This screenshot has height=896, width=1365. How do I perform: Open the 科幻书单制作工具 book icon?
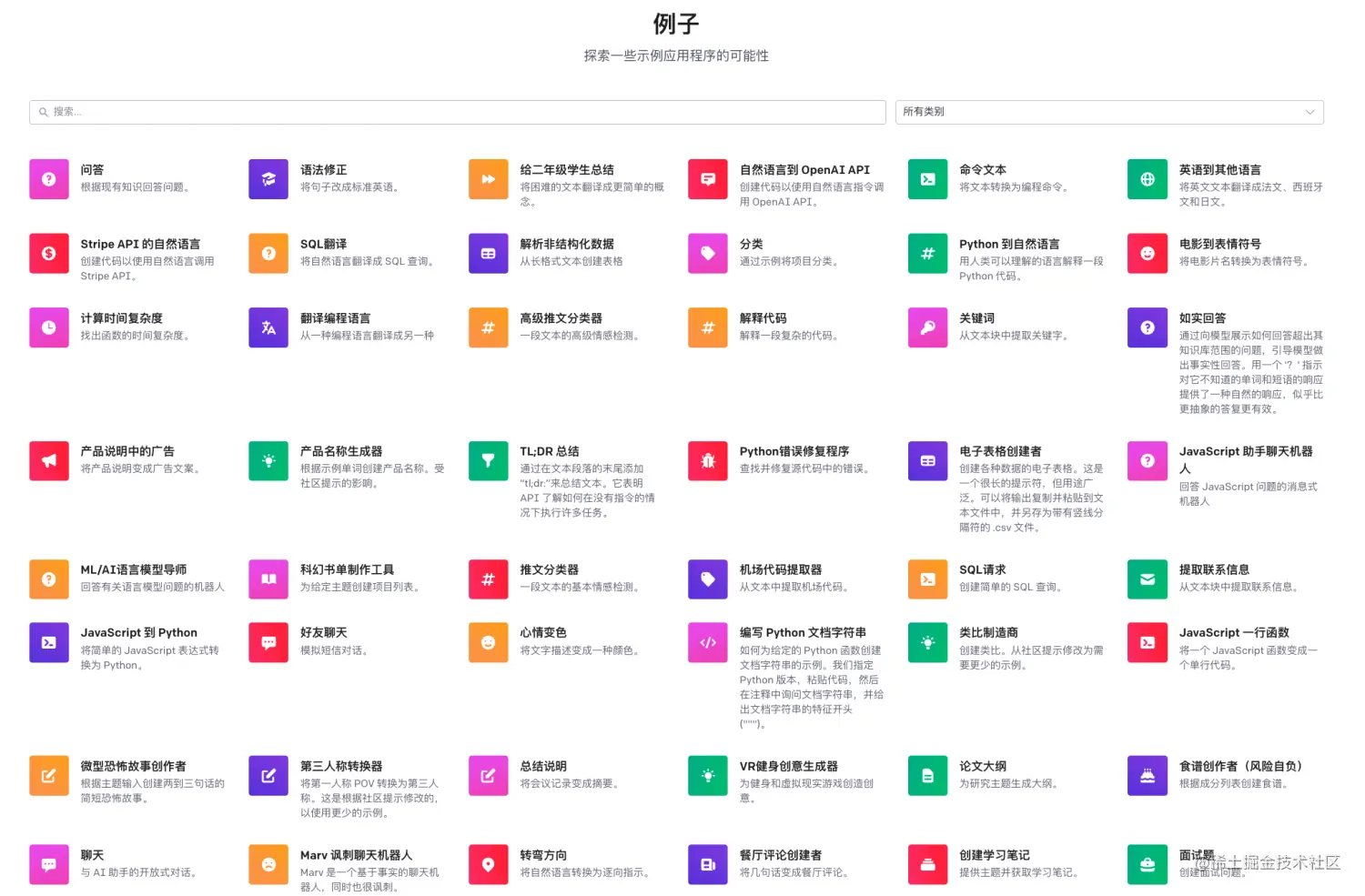point(268,579)
